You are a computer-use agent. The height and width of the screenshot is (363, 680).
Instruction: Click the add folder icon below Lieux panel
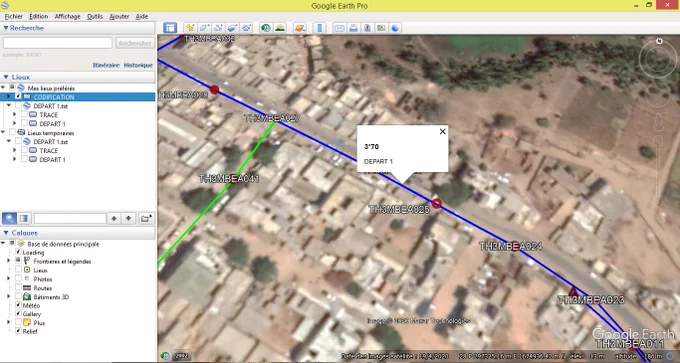pos(146,218)
